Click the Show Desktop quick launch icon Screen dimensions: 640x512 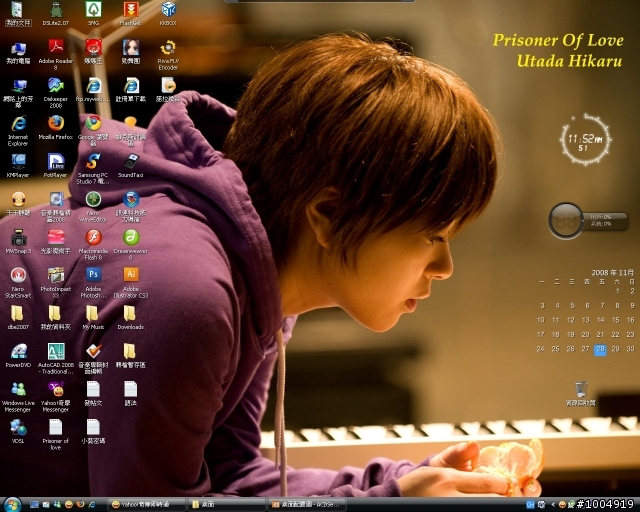(x=34, y=505)
